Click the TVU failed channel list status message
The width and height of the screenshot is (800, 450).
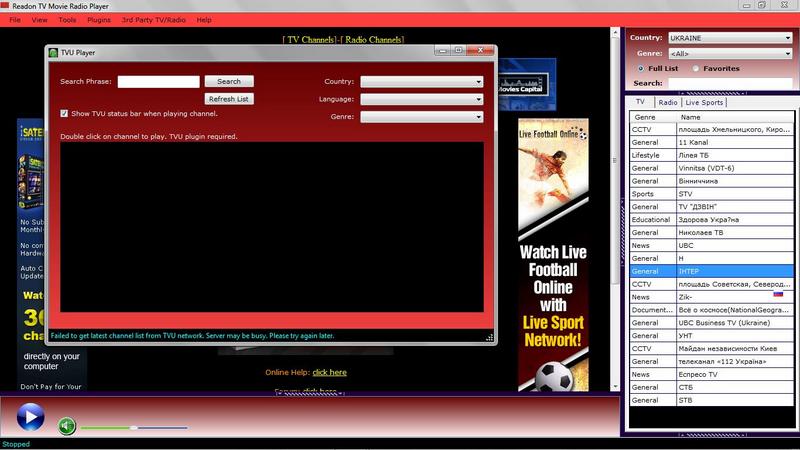192,336
